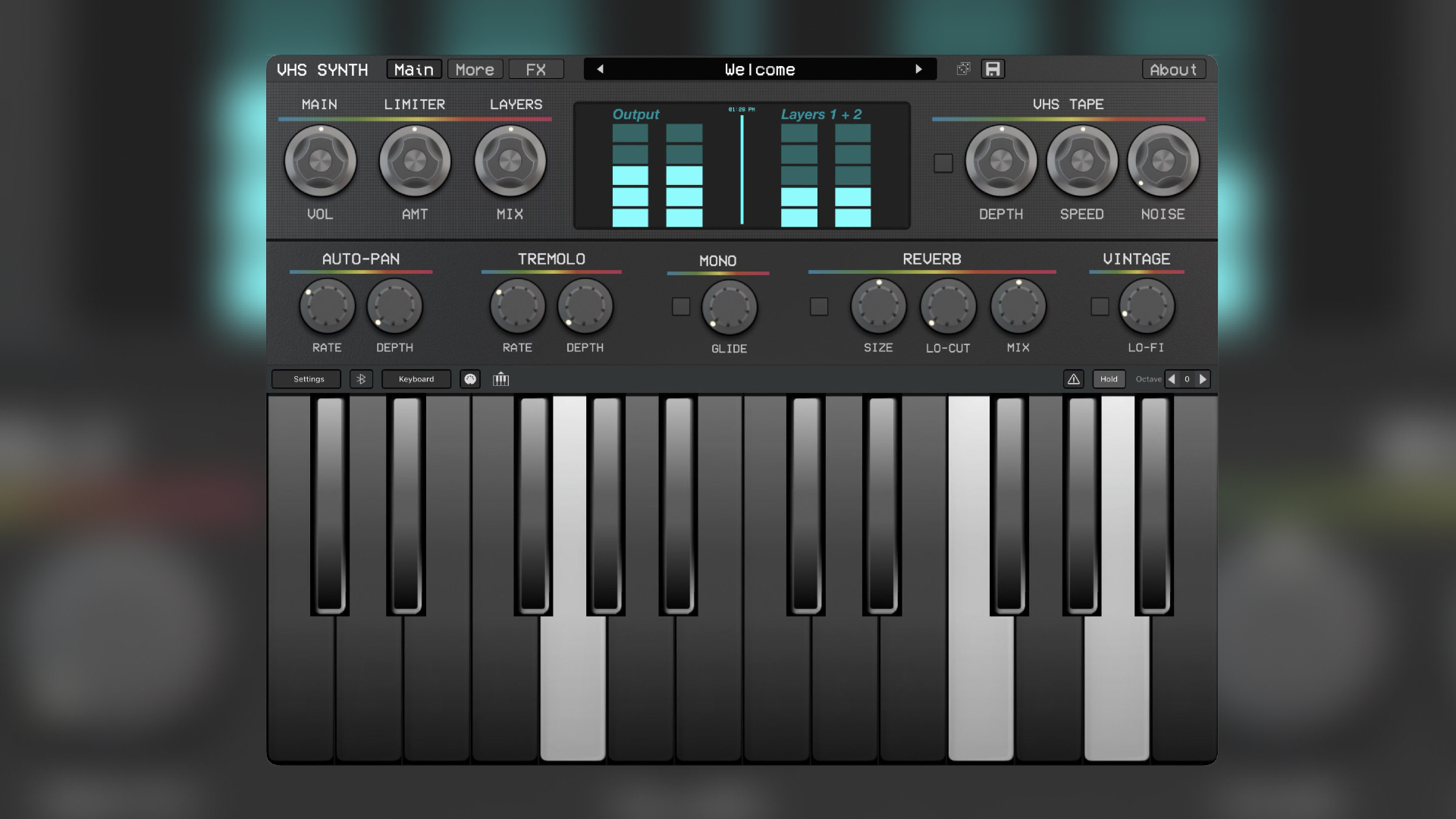Enable the Hold button

(1109, 378)
